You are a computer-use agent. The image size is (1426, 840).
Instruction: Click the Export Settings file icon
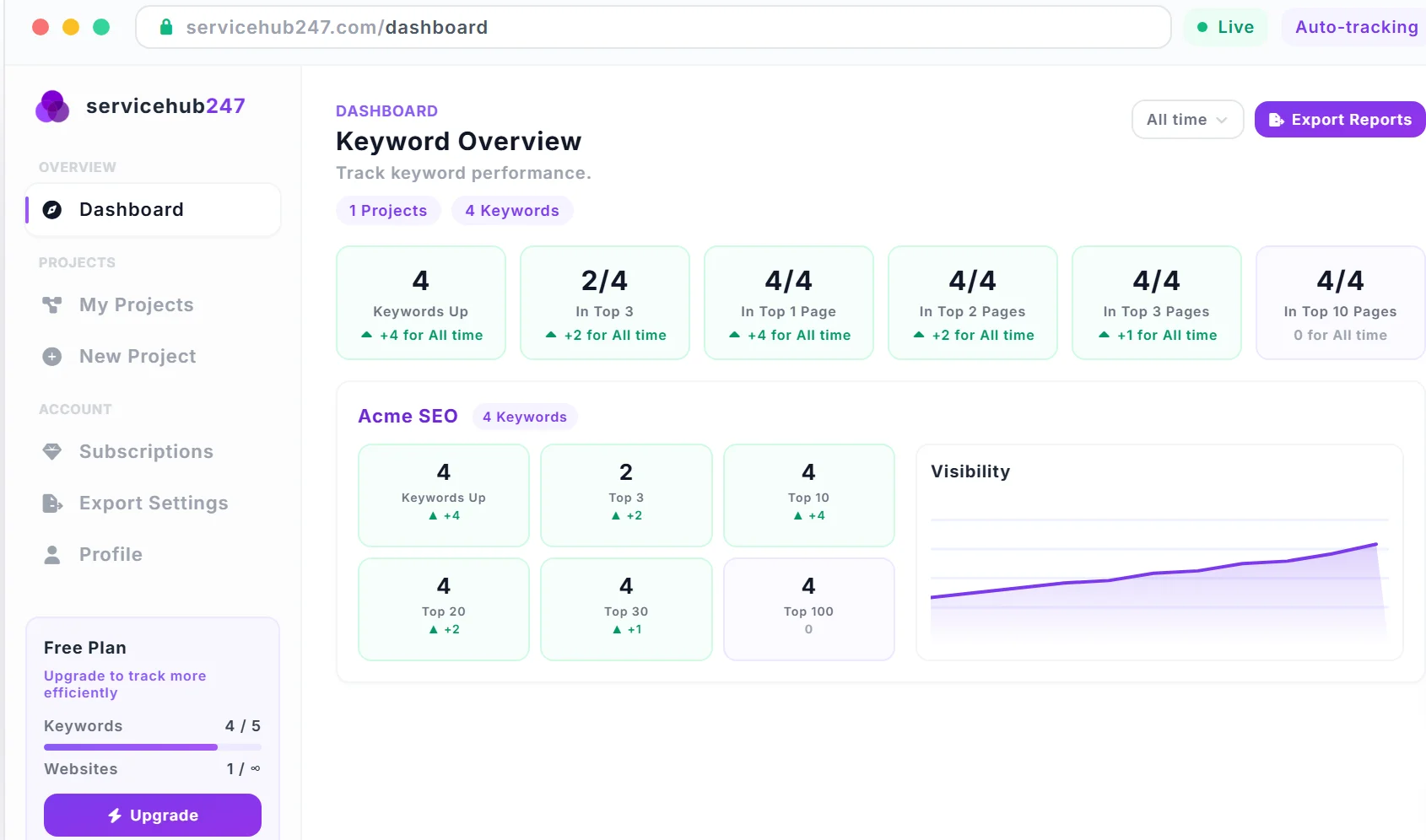(52, 503)
